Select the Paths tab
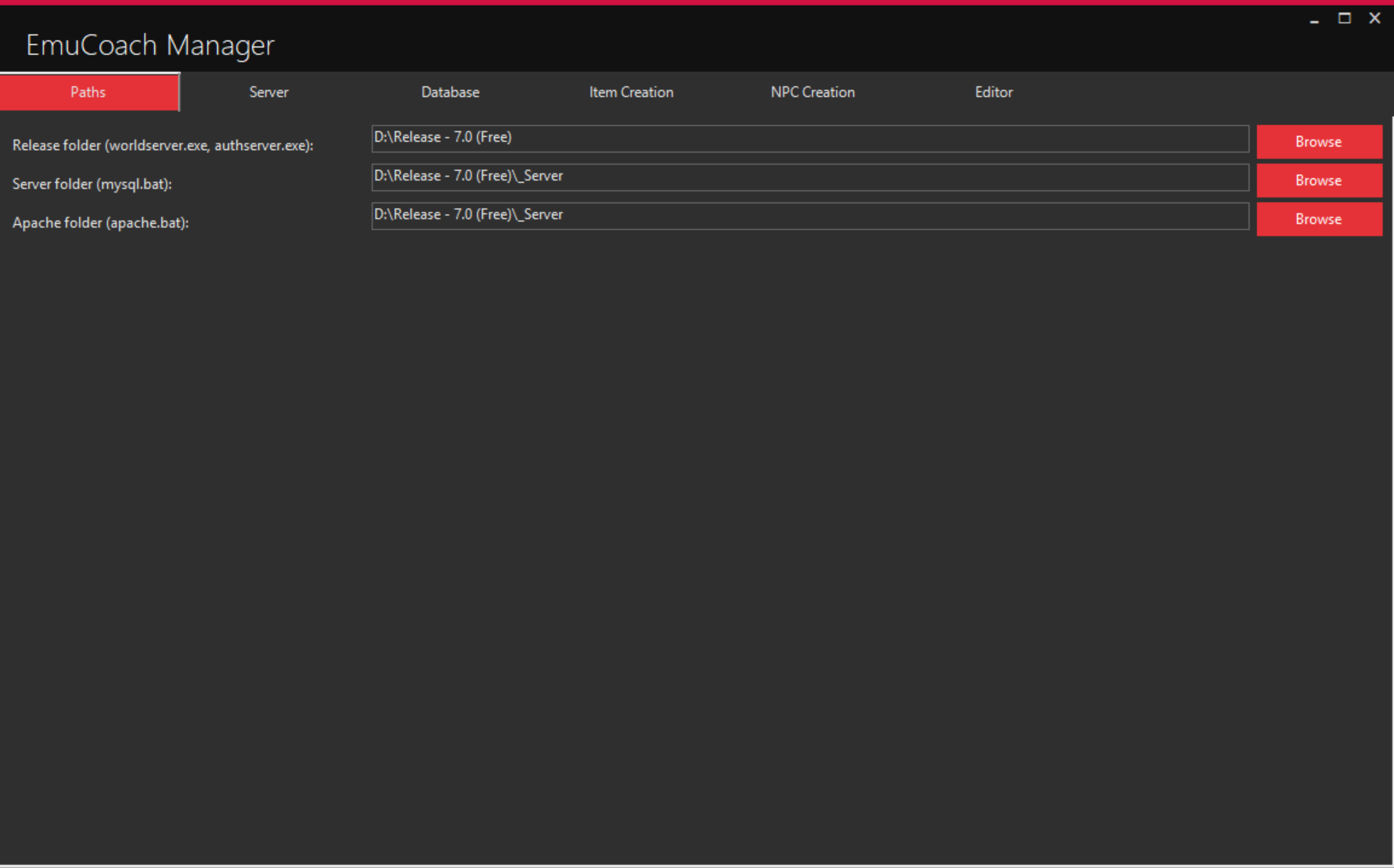 89,92
